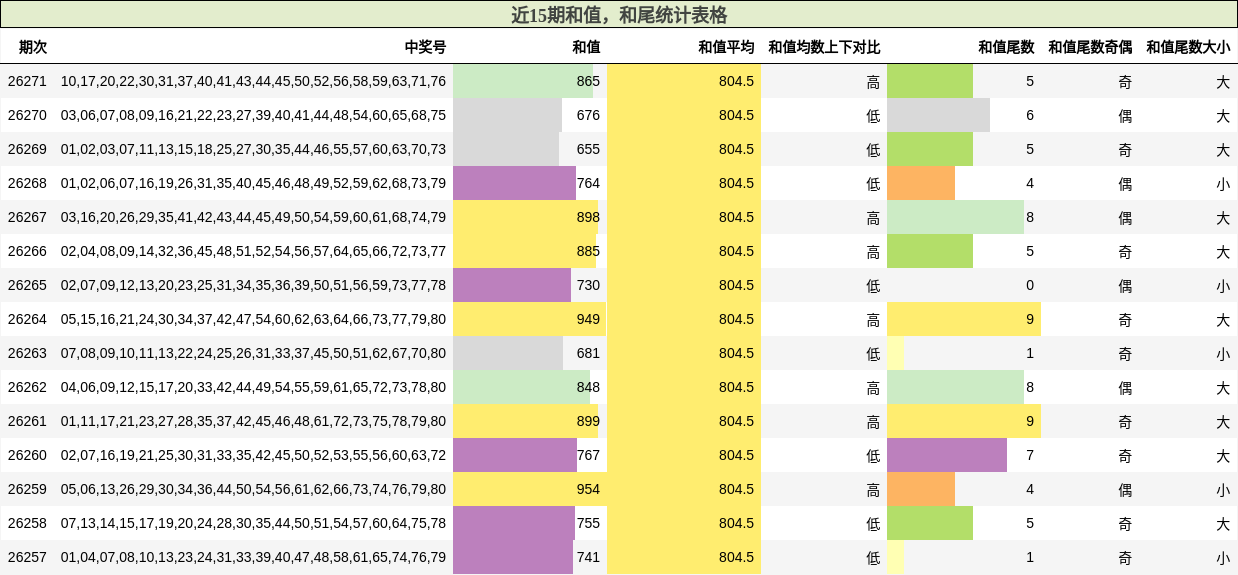
Task: Select period cell 26260
Action: pyautogui.click(x=27, y=455)
